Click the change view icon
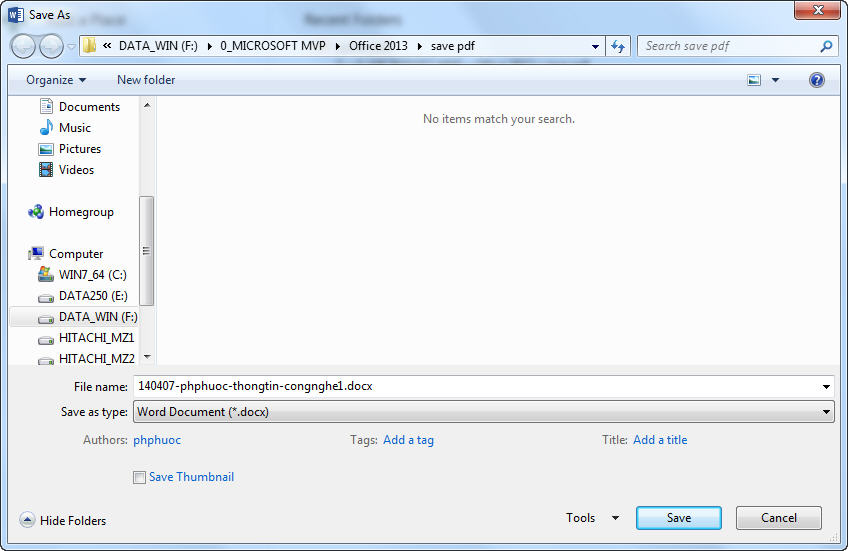 [755, 80]
